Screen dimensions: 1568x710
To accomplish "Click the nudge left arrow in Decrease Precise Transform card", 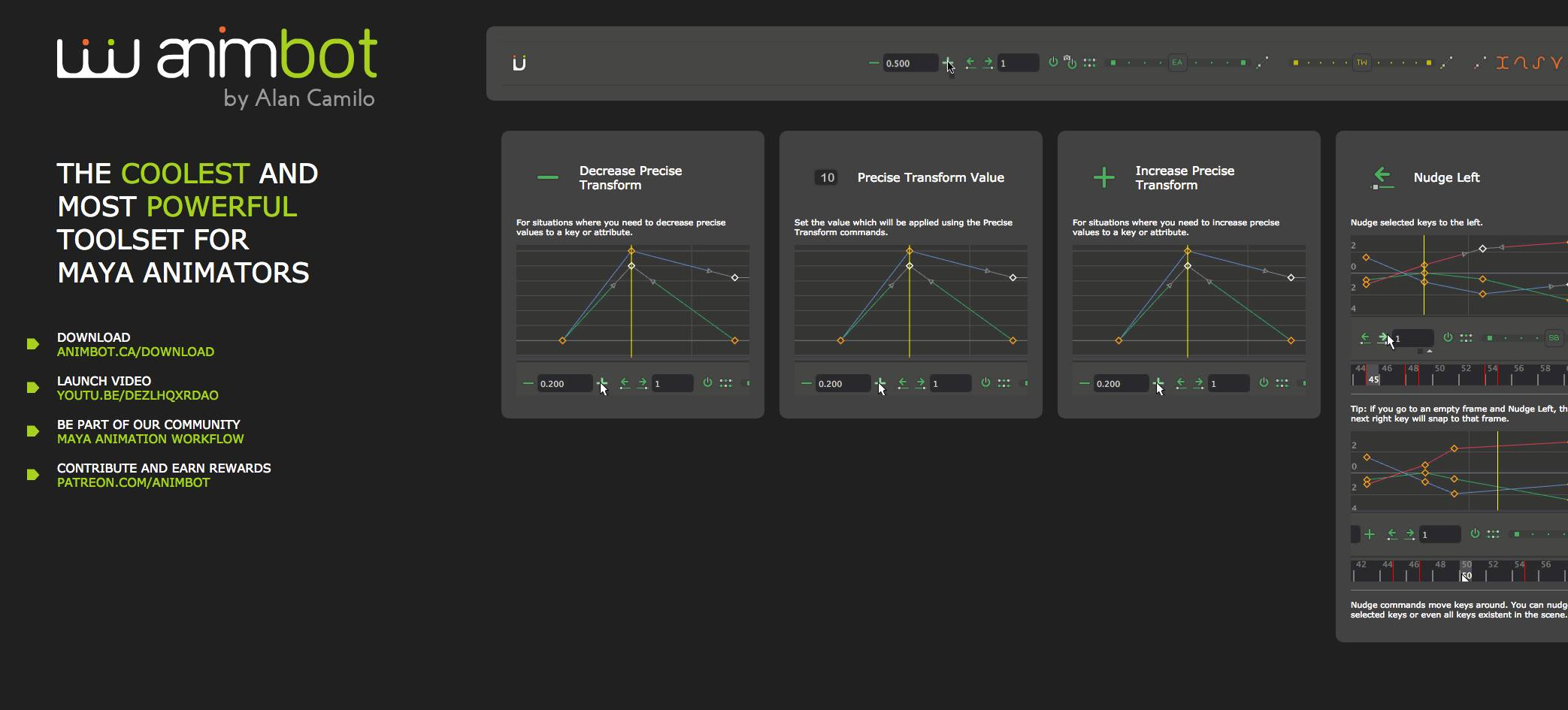I will click(x=625, y=383).
